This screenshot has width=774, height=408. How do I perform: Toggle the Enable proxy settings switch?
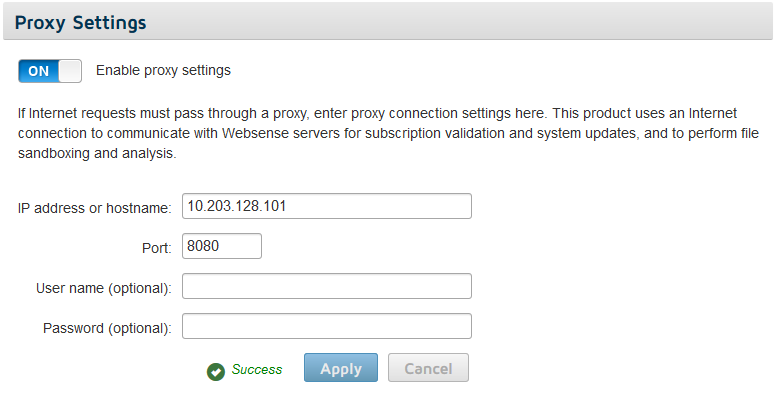(50, 71)
